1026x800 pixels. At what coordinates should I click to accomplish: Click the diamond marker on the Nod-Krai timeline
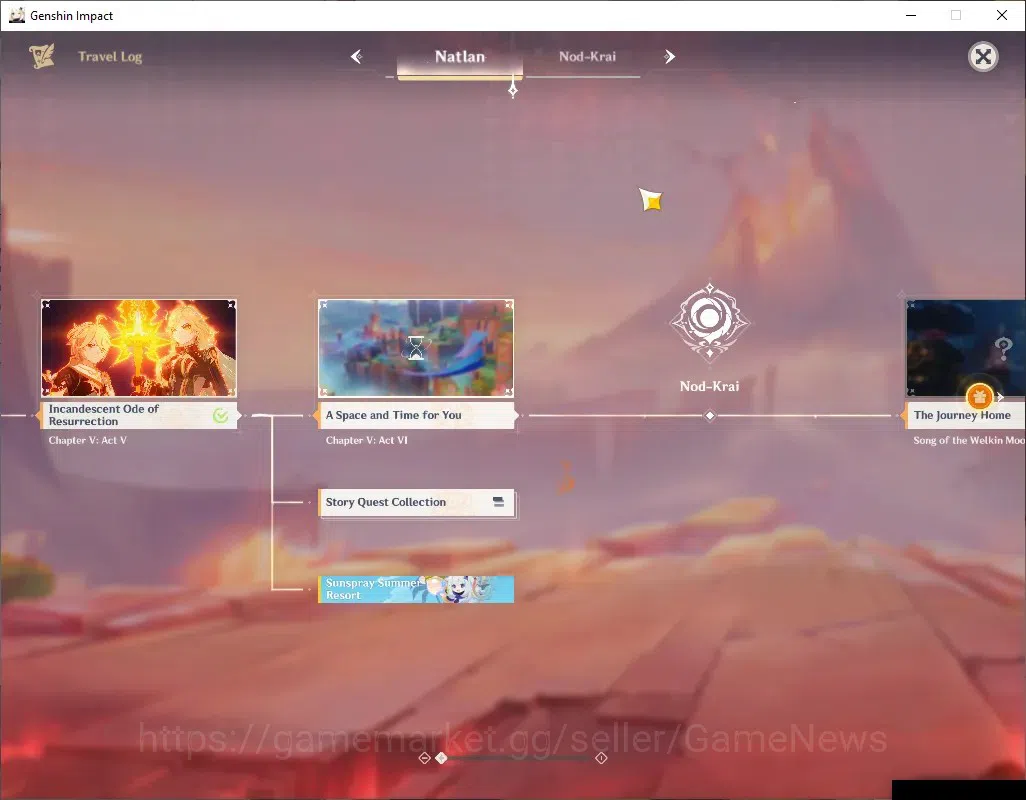coord(710,415)
